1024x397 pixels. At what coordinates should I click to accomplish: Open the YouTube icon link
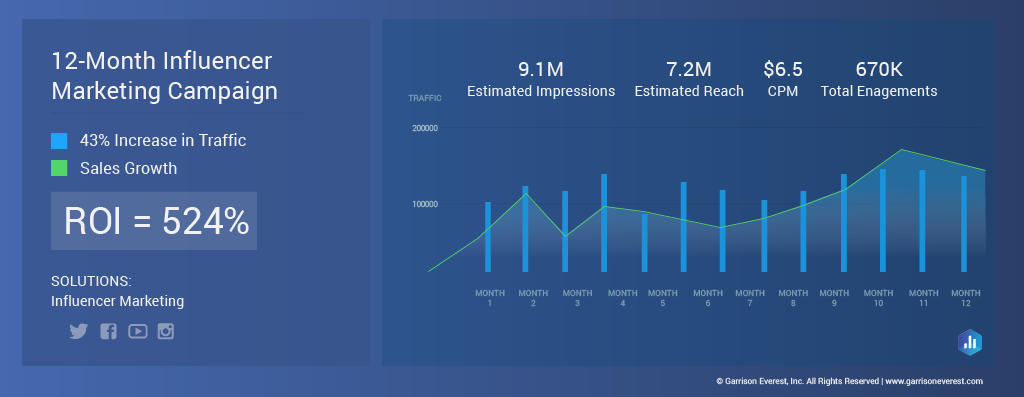pos(137,331)
